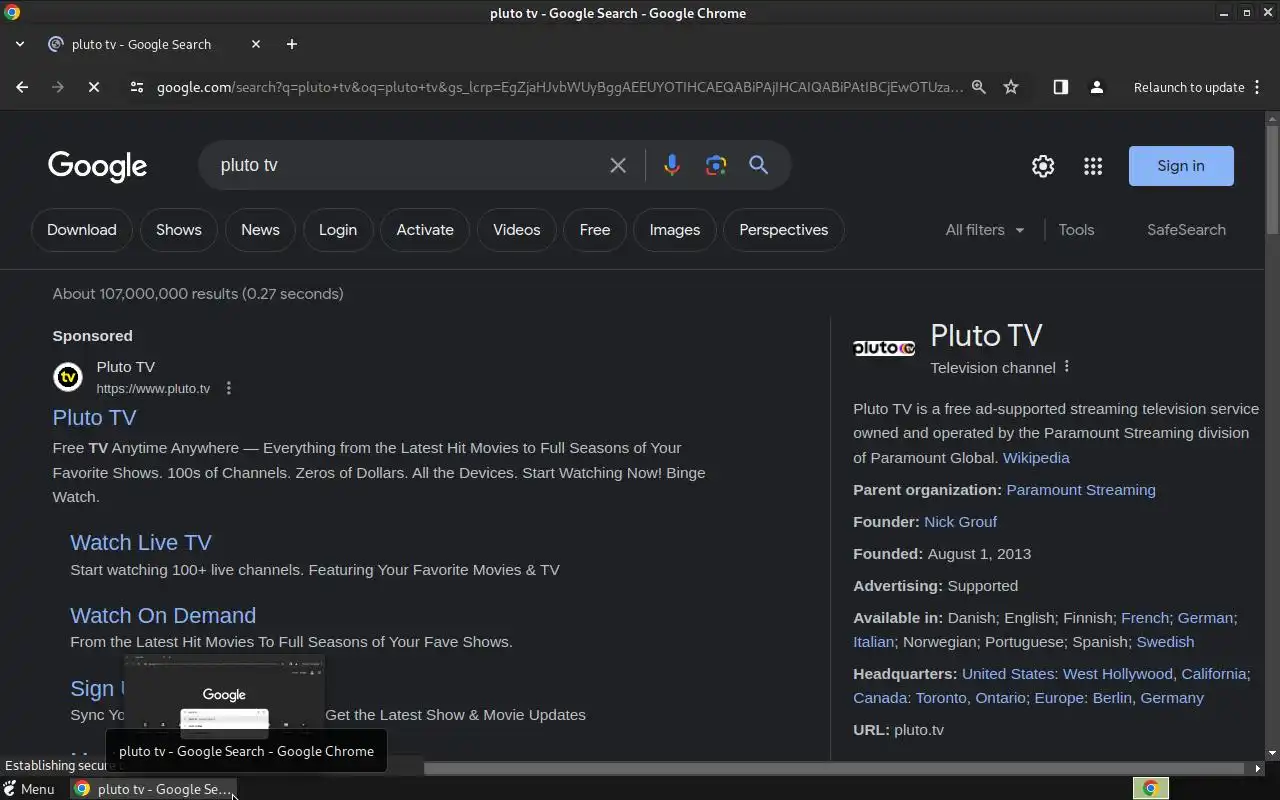Click the Pluto TV logo in knowledge panel
The image size is (1280, 800).
pyautogui.click(x=884, y=348)
